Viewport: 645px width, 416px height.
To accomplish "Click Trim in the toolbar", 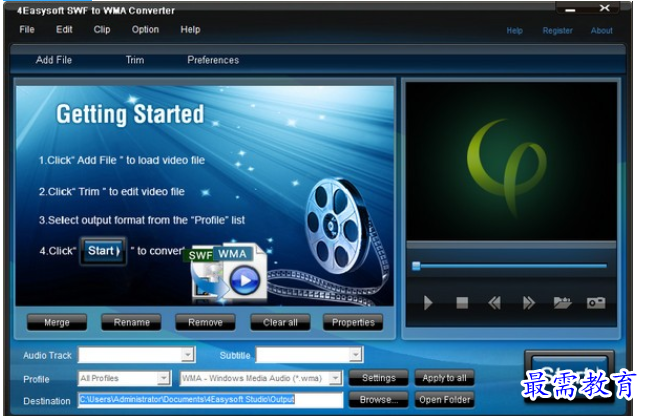I will [x=135, y=60].
